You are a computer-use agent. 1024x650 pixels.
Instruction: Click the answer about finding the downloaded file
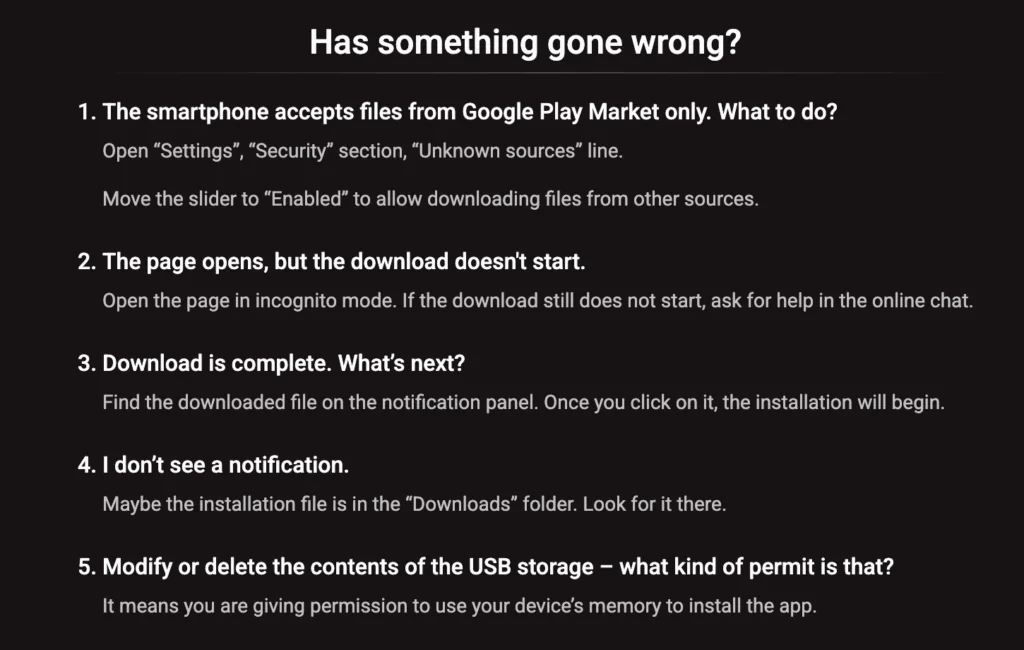pyautogui.click(x=523, y=403)
